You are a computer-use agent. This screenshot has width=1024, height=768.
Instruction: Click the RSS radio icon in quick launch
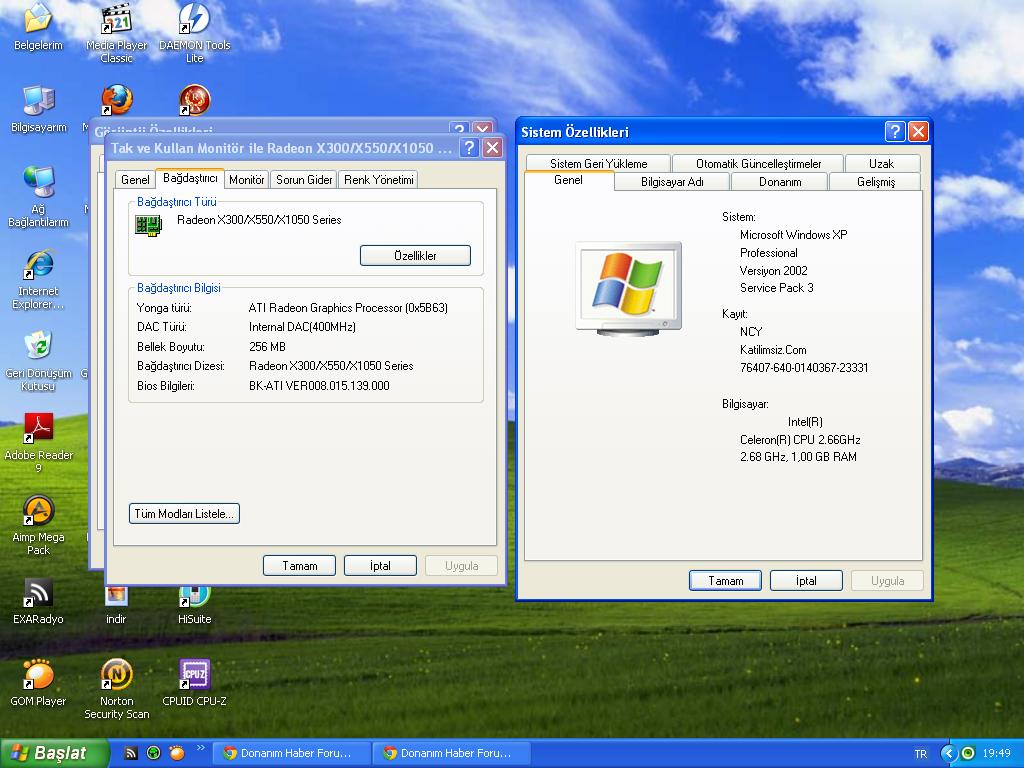point(131,753)
